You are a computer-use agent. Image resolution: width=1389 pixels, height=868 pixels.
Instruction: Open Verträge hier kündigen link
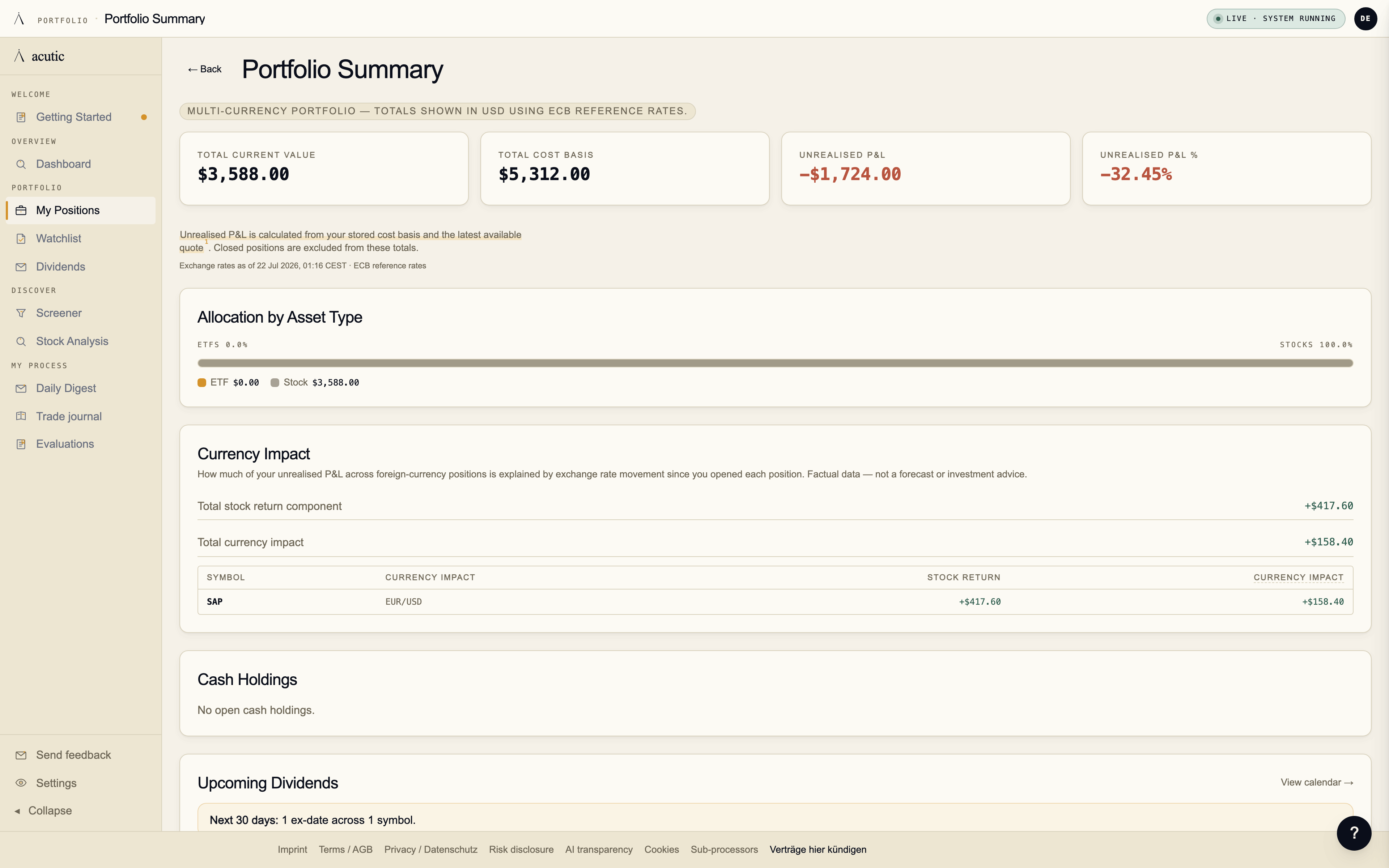pos(818,850)
